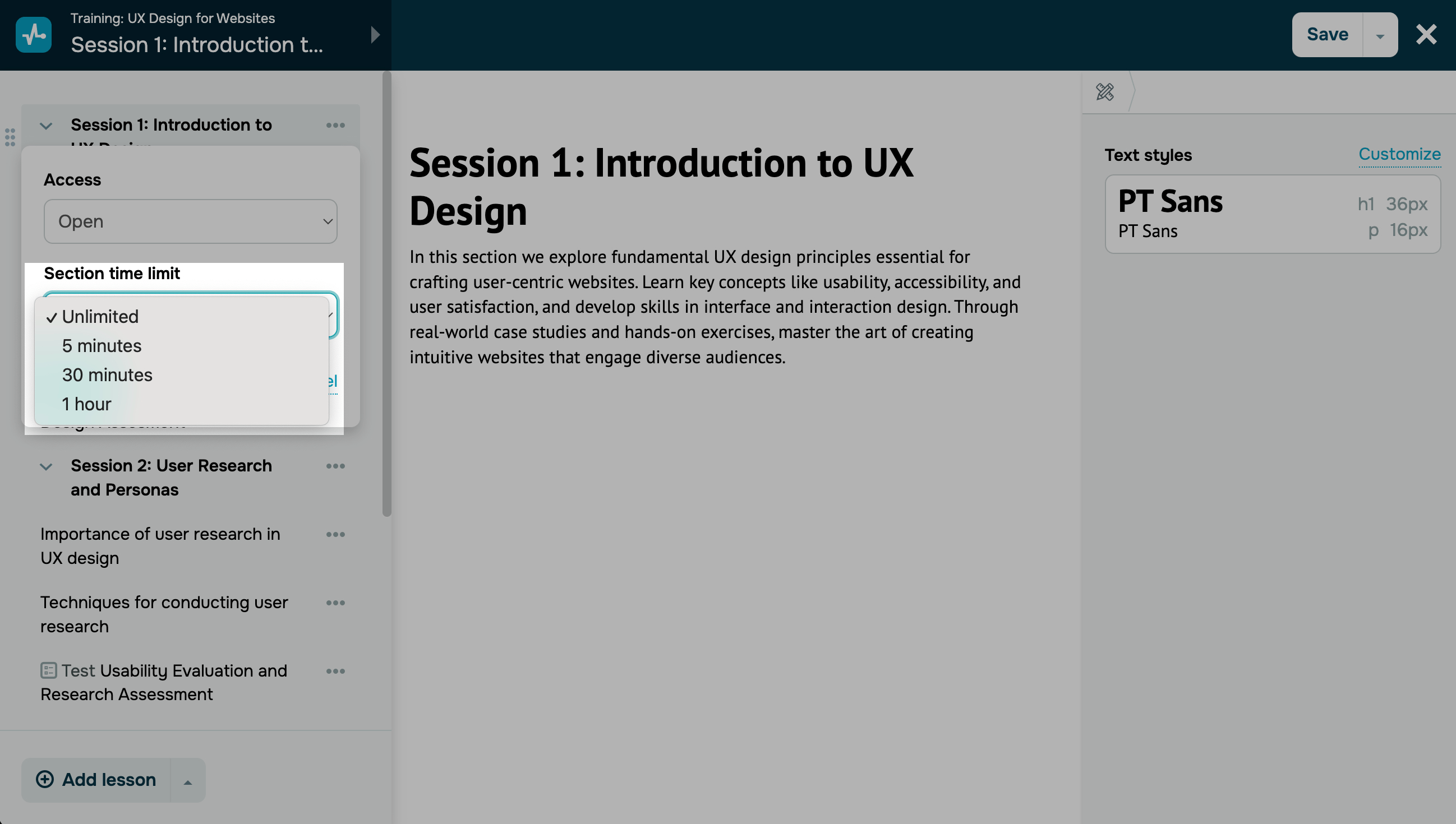Select the PT Sans text style card

[x=1272, y=215]
